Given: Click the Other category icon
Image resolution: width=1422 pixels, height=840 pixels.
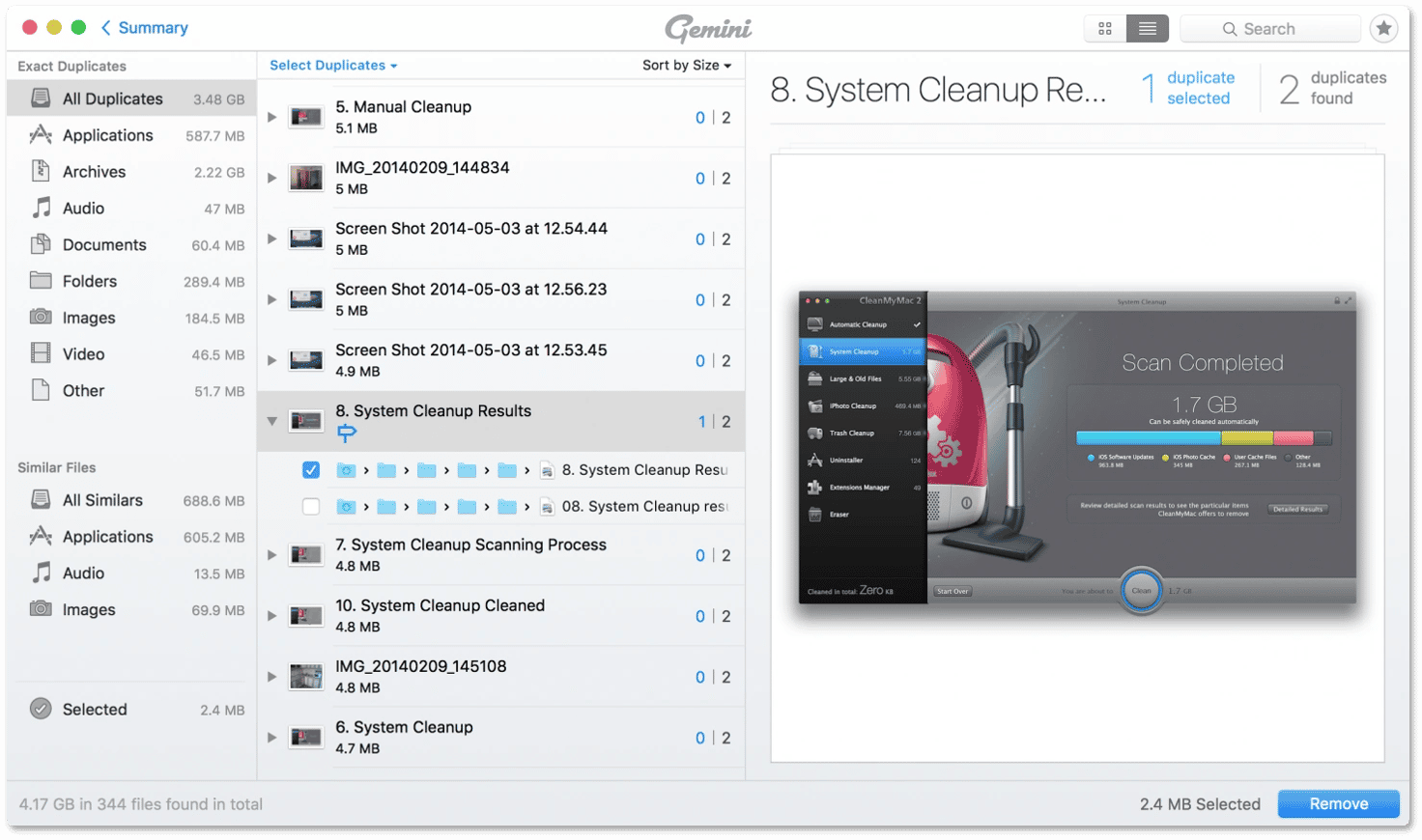Looking at the screenshot, I should 41,390.
